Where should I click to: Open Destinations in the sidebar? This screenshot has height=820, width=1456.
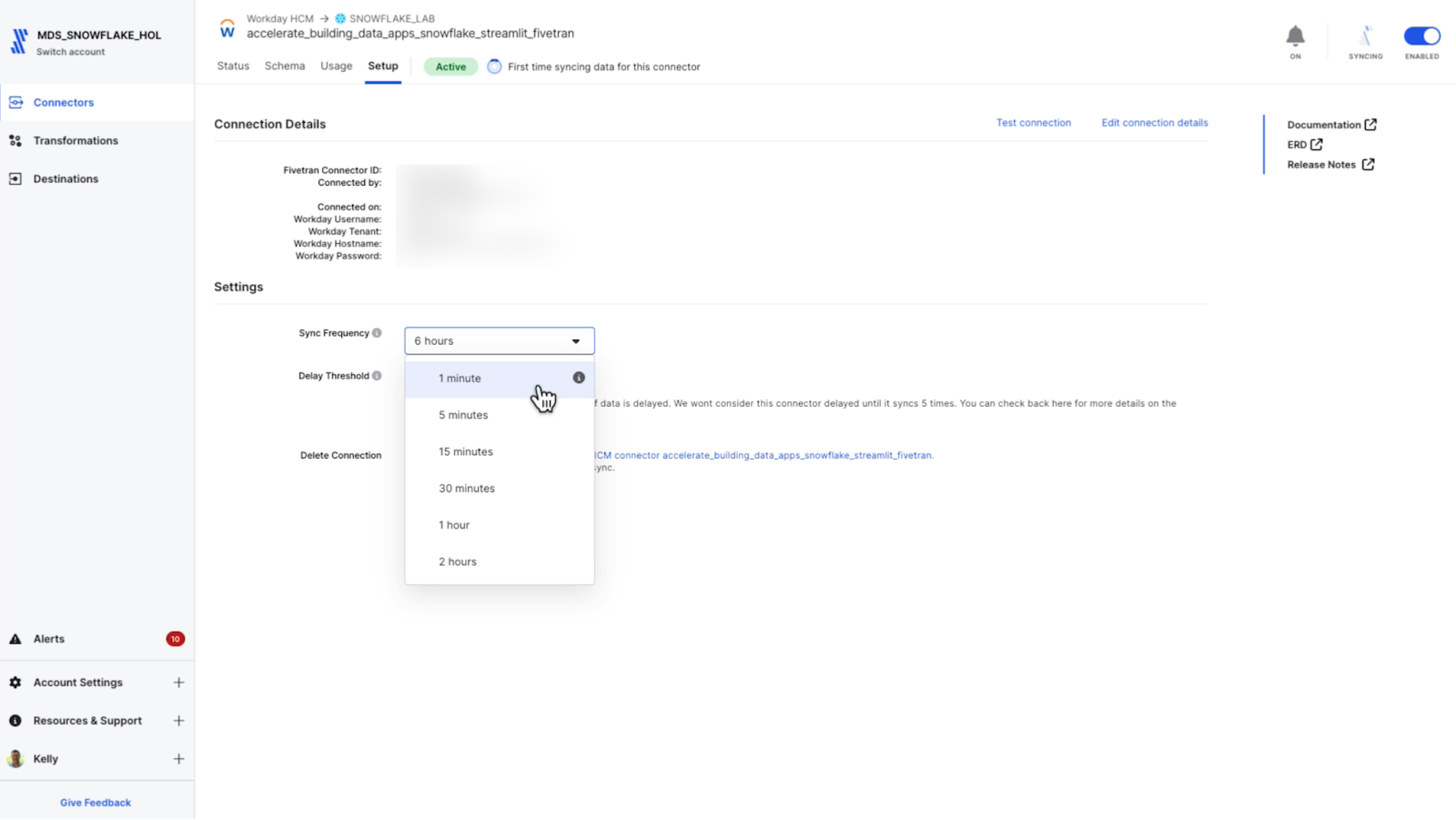pos(96,178)
